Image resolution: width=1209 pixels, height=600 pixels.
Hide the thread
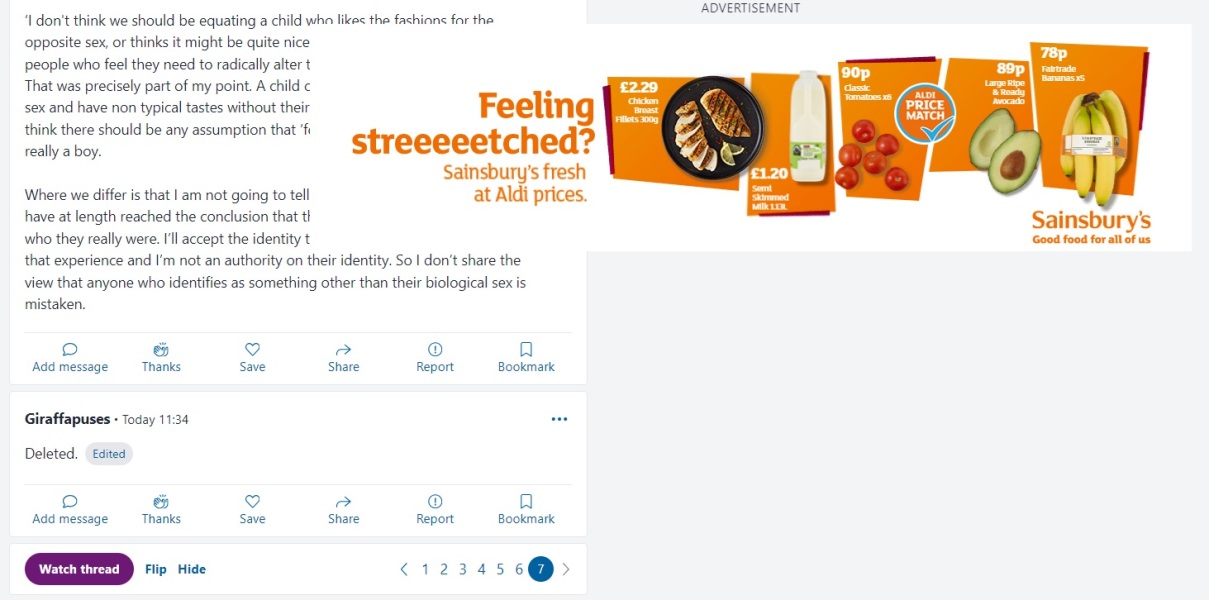click(x=191, y=568)
